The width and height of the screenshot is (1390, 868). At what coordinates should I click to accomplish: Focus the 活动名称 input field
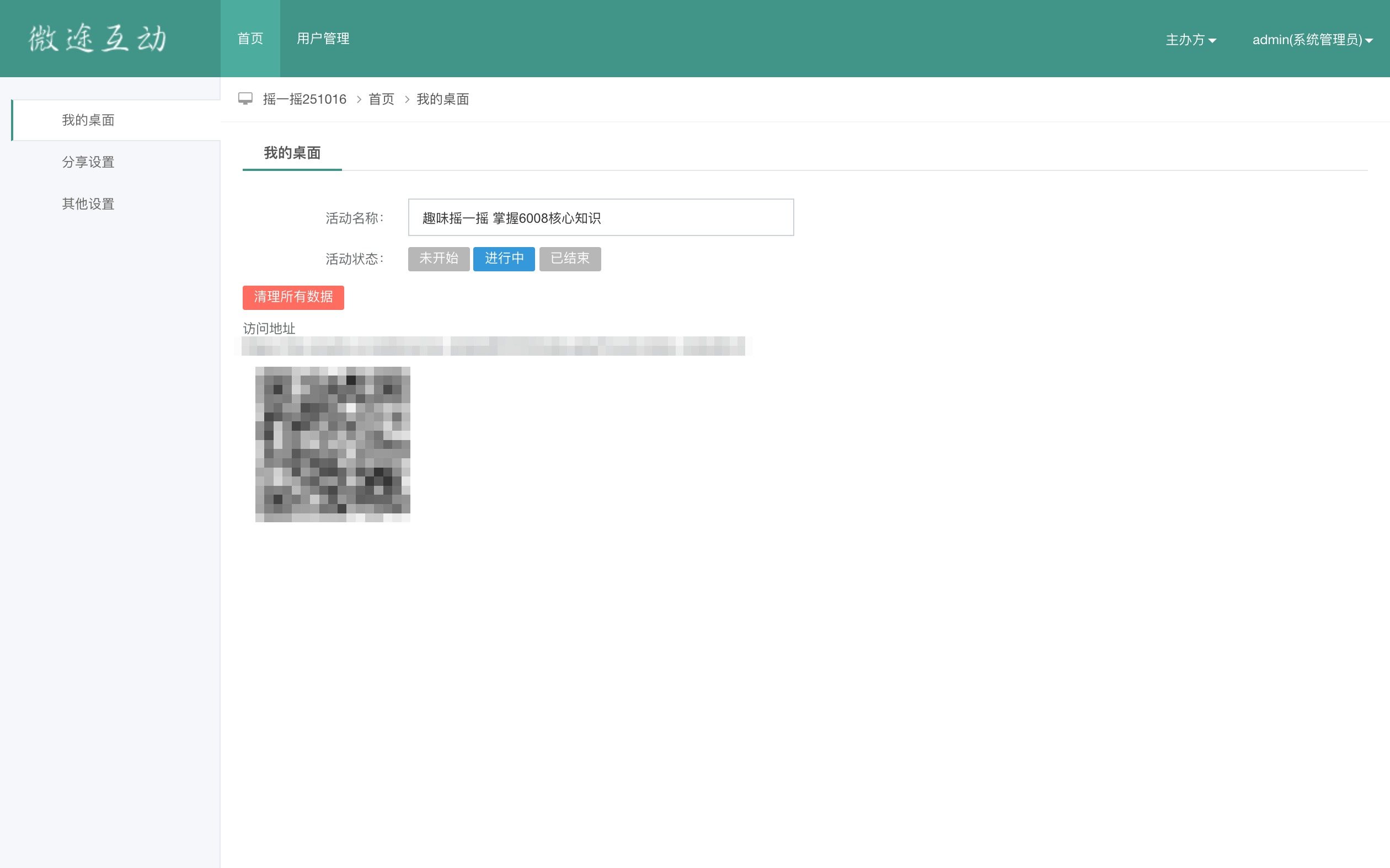pyautogui.click(x=601, y=217)
